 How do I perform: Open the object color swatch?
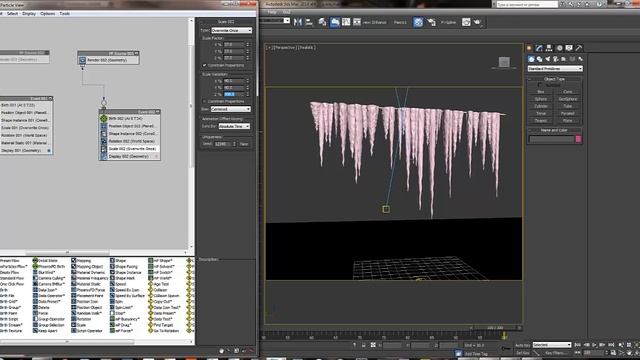578,139
